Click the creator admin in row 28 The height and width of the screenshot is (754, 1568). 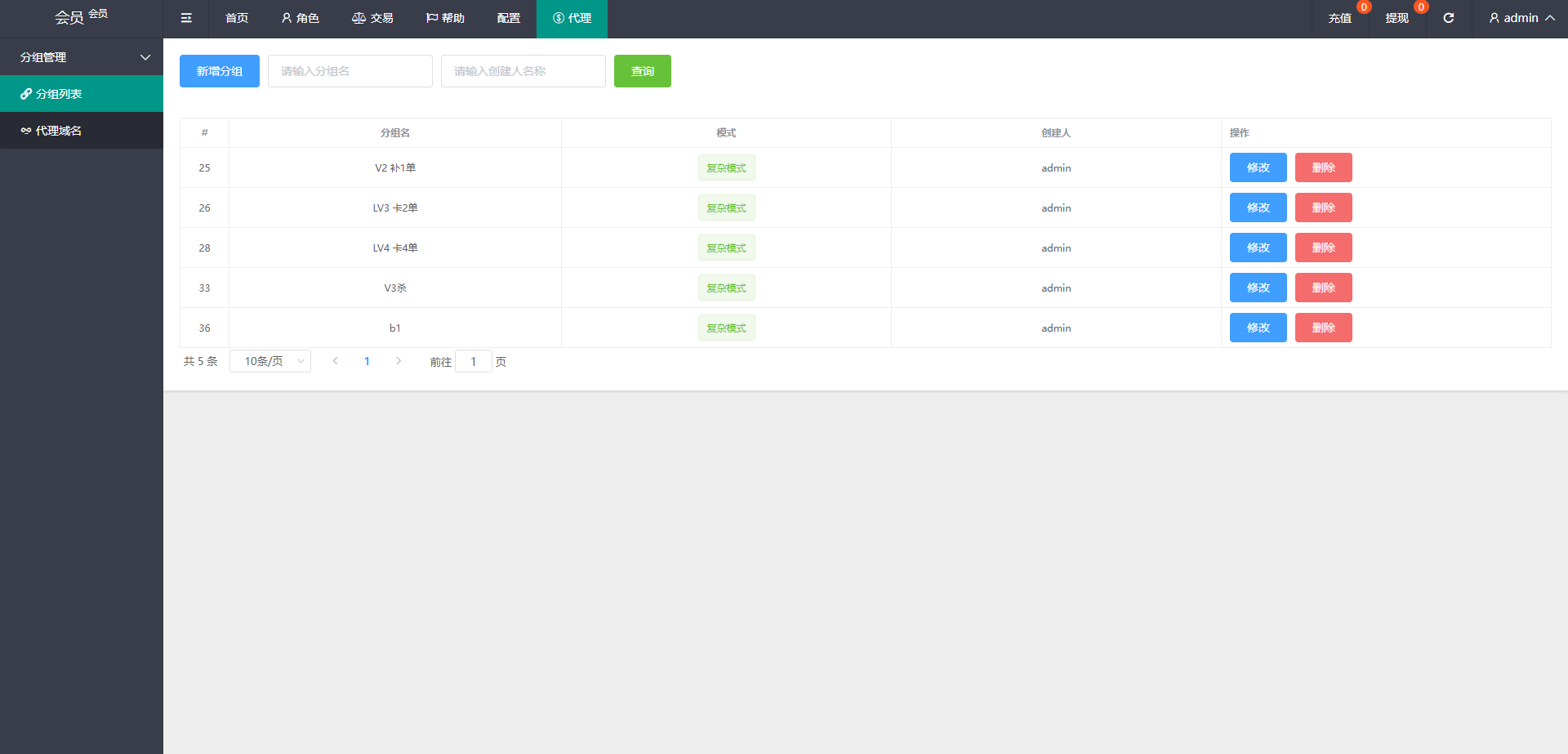(x=1056, y=248)
